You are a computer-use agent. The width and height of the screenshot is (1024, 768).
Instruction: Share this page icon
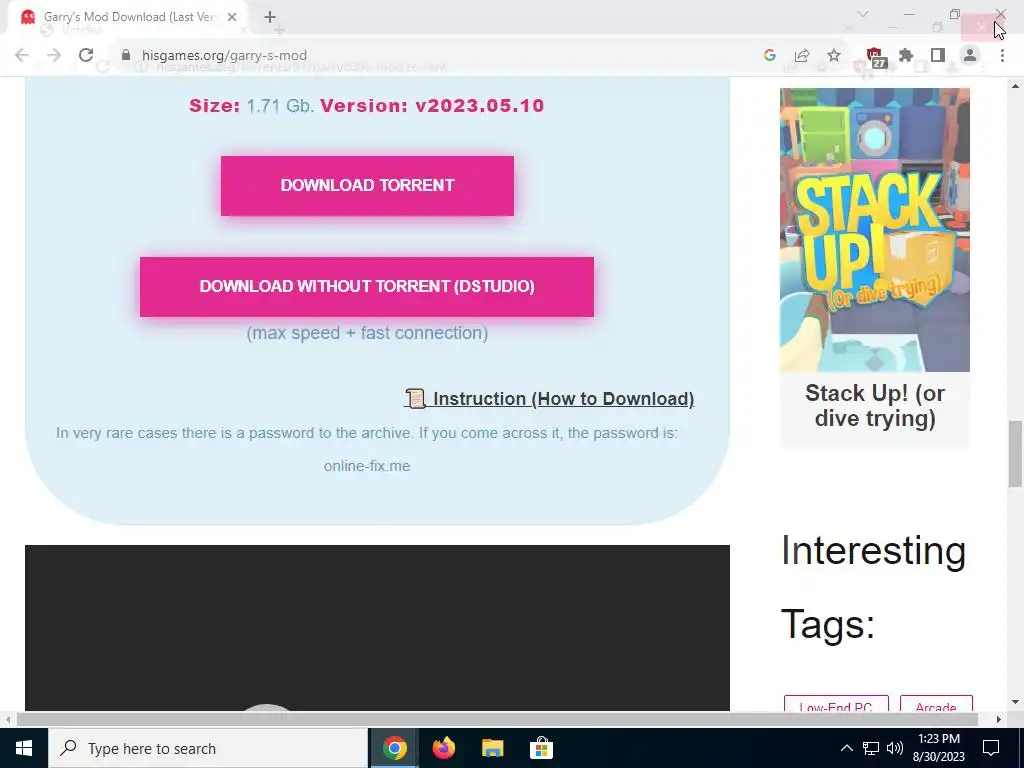802,56
